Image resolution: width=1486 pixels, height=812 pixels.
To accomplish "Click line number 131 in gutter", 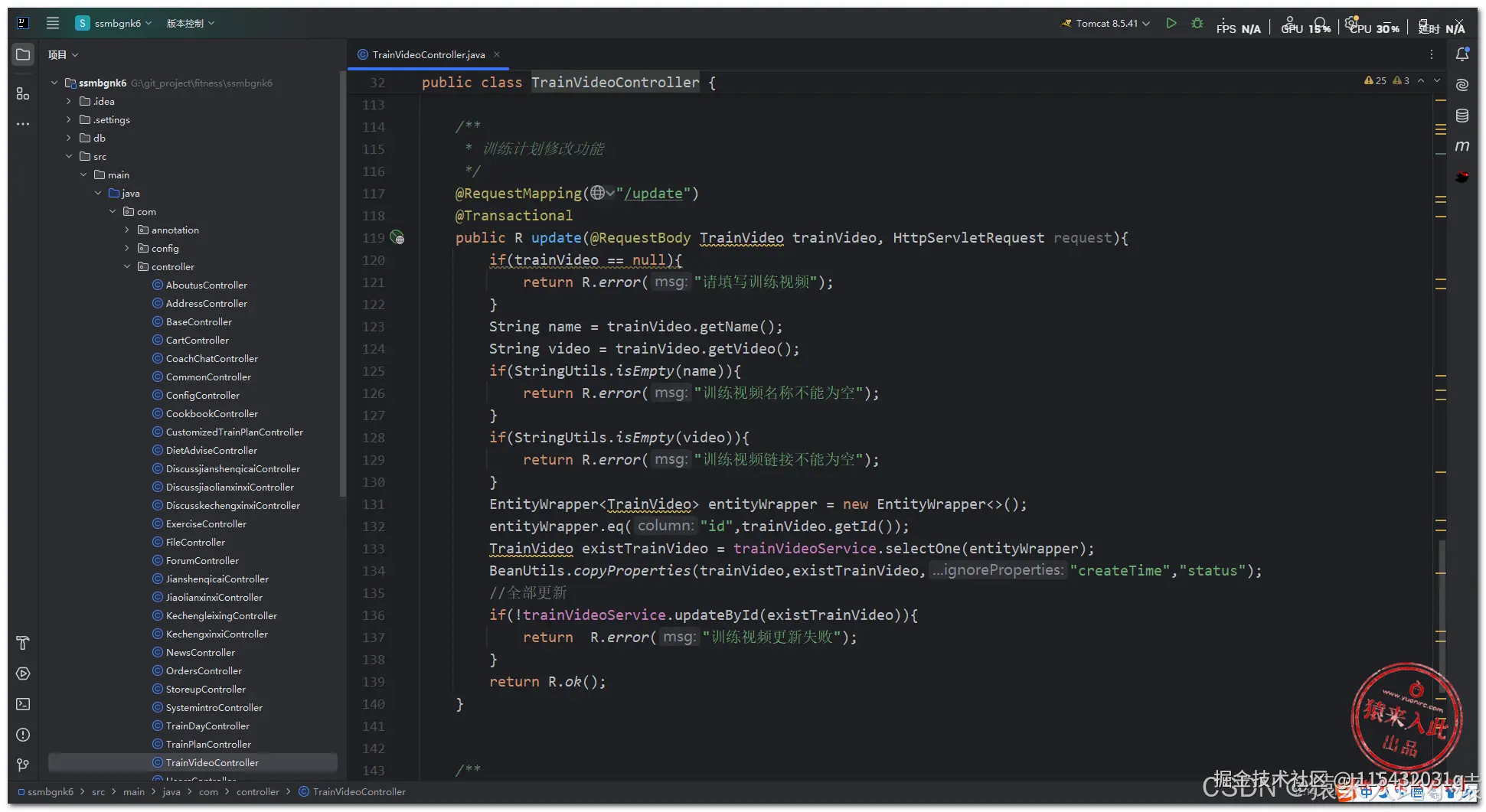I will [x=374, y=504].
